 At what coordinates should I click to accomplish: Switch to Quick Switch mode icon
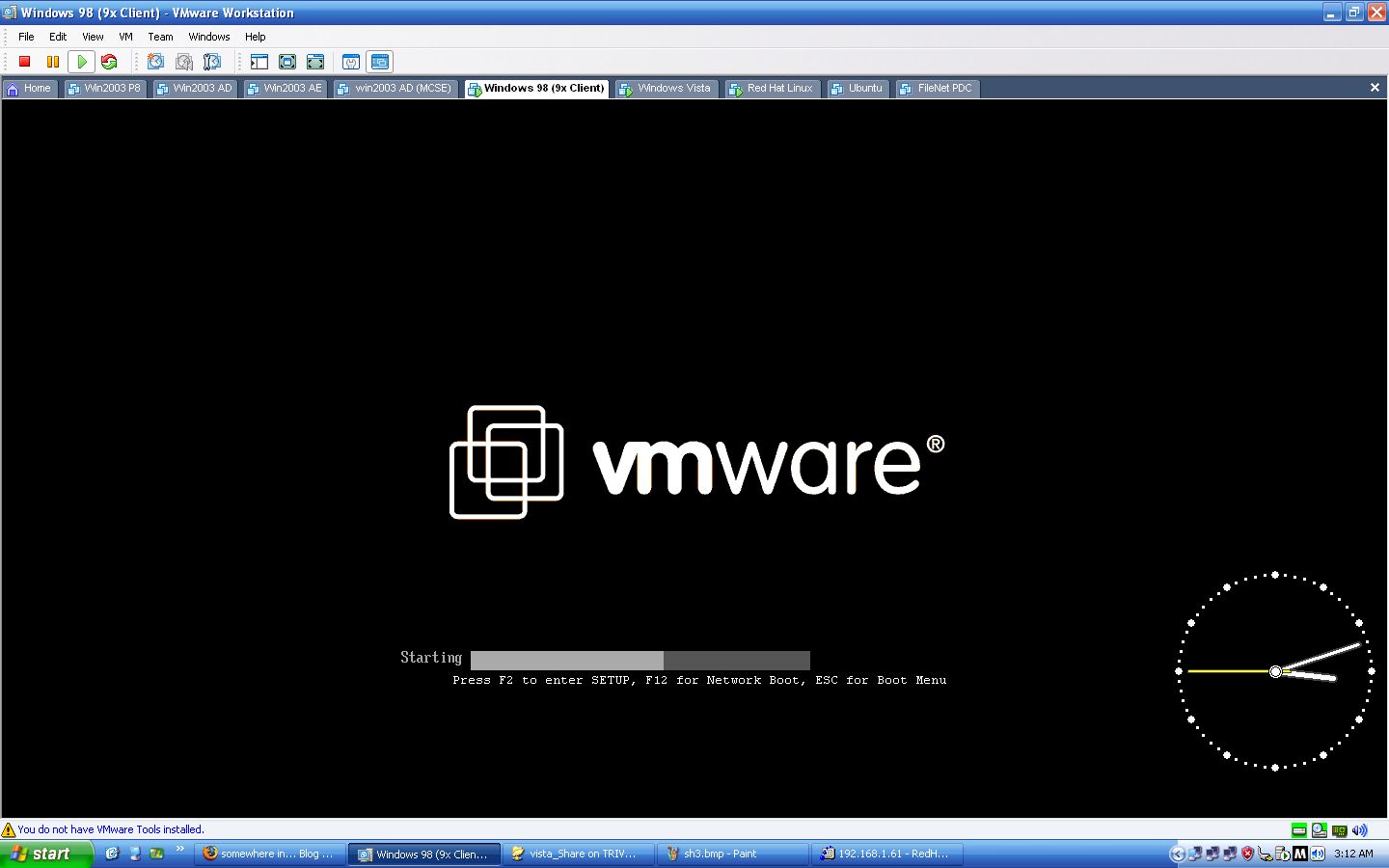[x=315, y=62]
